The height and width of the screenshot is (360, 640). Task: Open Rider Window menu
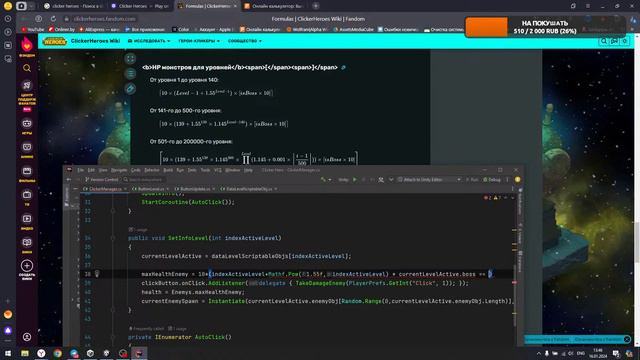[x=232, y=170]
